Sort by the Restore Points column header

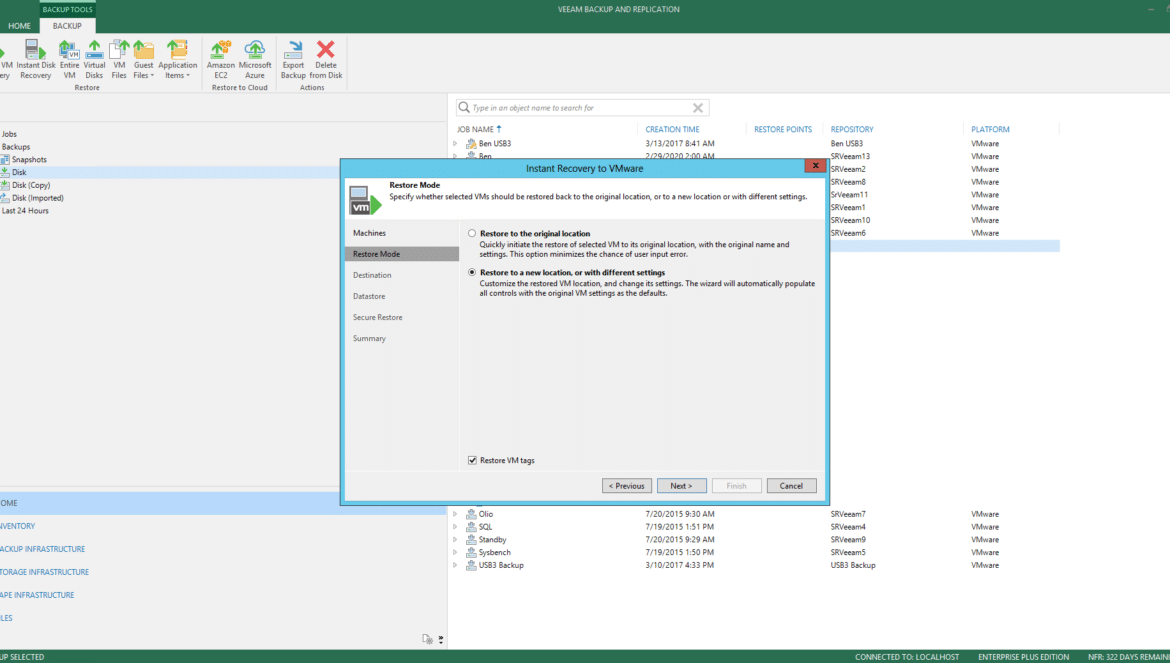[783, 129]
